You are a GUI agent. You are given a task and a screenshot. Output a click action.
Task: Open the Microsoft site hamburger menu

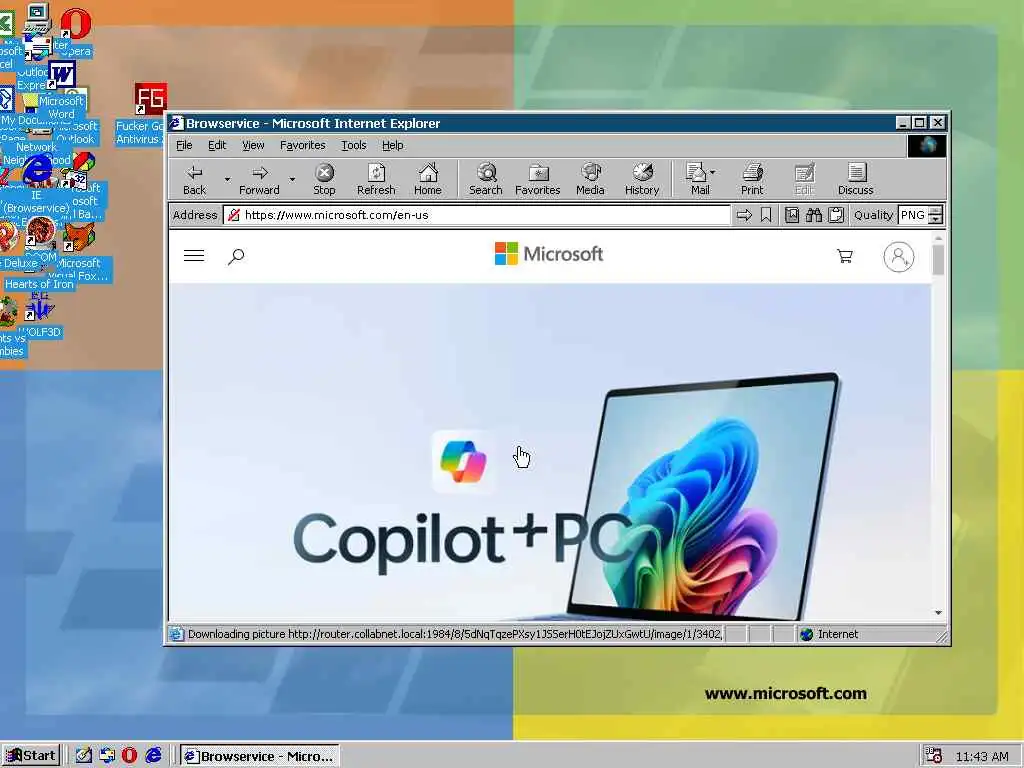[194, 255]
